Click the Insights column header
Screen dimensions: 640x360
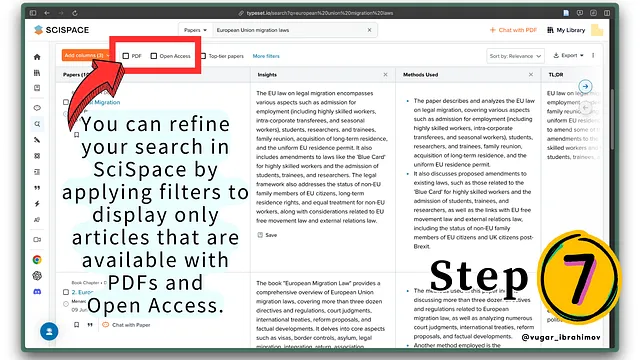(x=267, y=75)
